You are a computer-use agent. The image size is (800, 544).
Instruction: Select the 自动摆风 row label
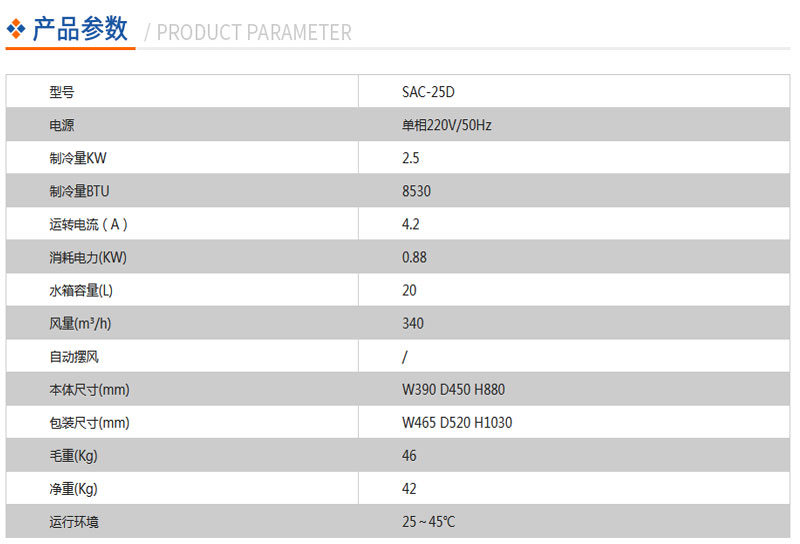(74, 357)
